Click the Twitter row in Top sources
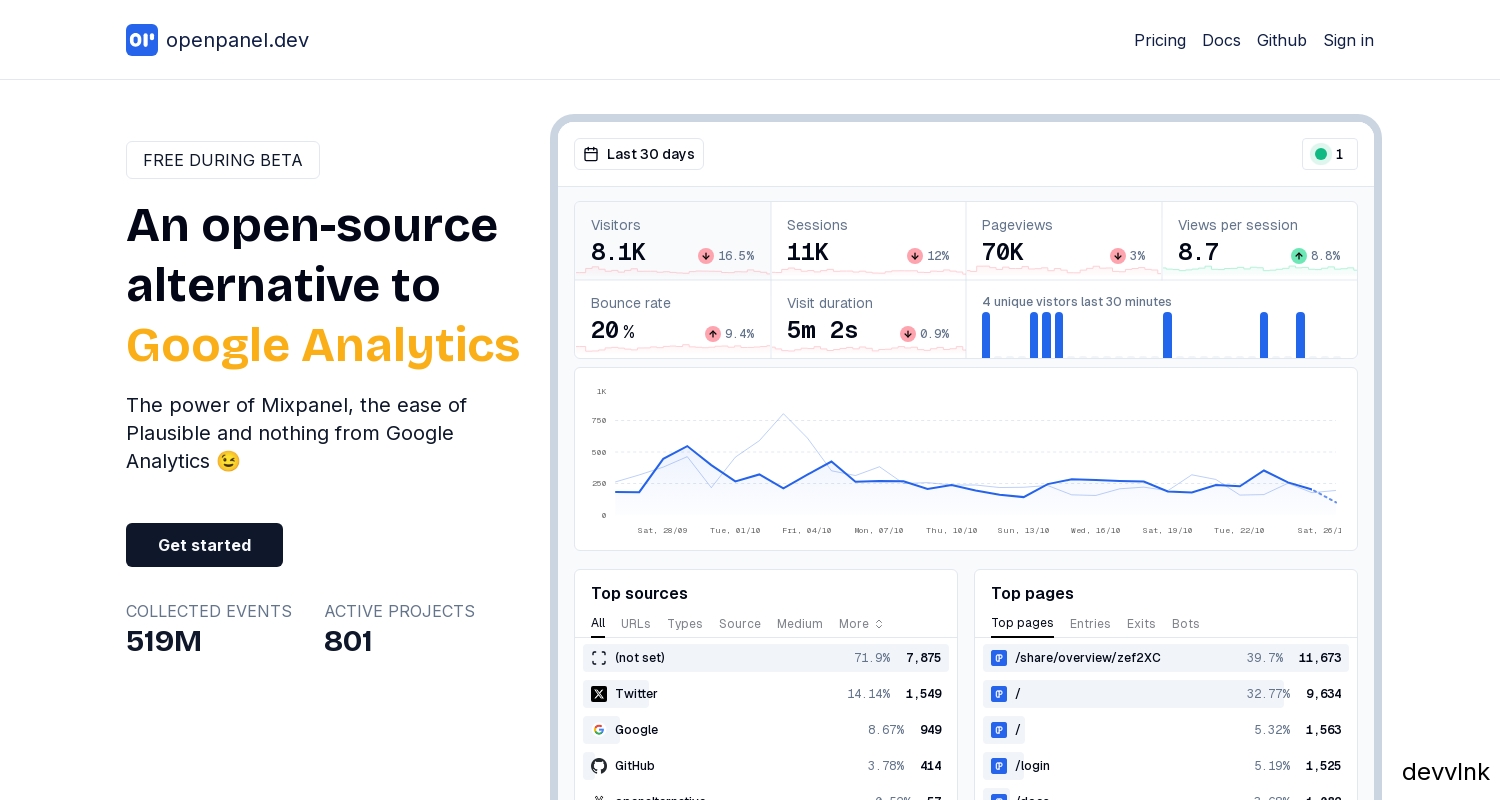 (x=766, y=694)
